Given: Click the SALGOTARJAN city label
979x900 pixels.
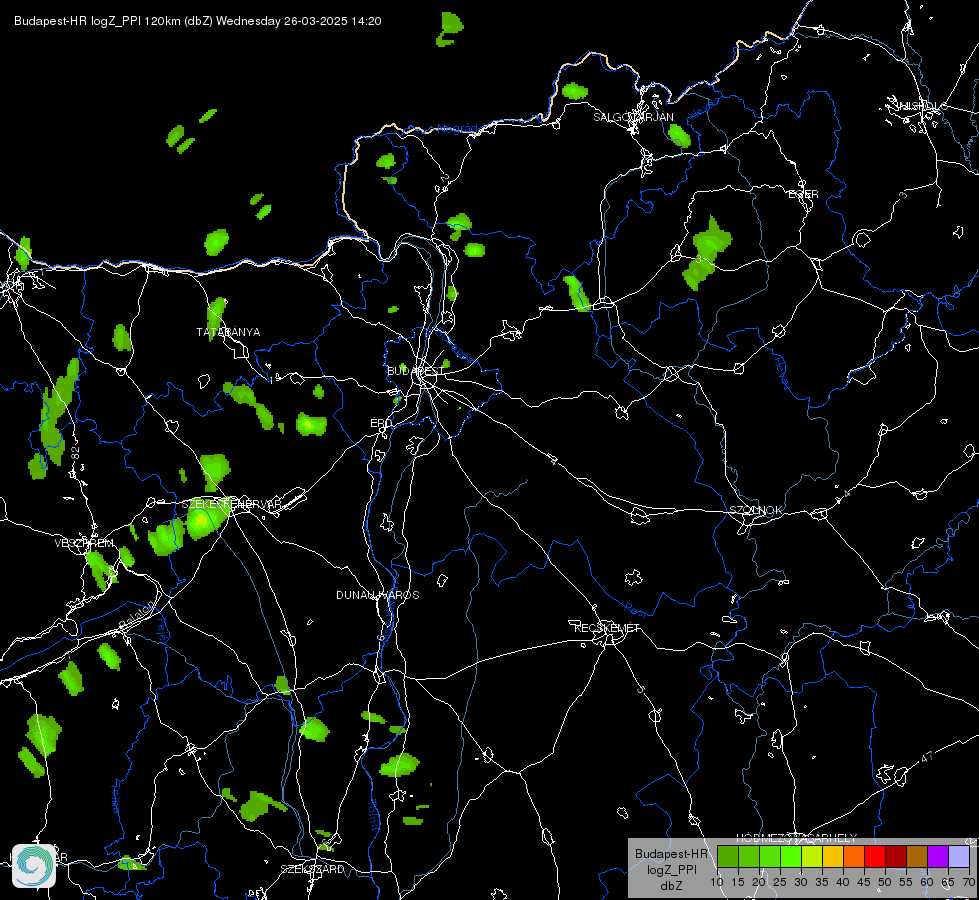Looking at the screenshot, I should [x=633, y=117].
